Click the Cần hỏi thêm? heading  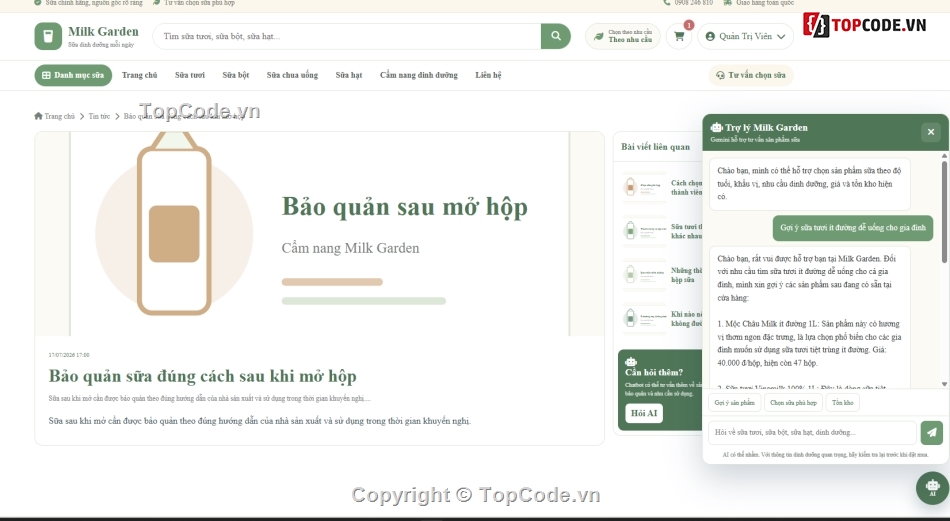click(x=654, y=373)
